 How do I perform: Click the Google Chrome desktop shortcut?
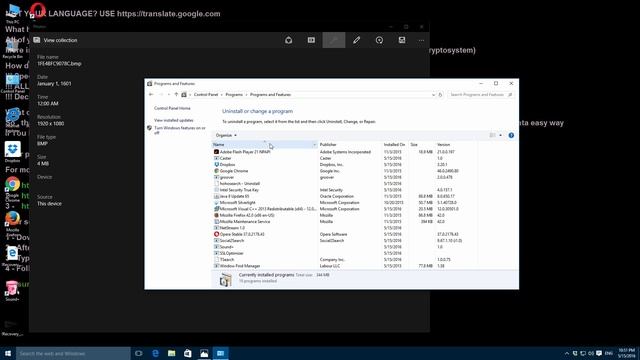point(13,189)
